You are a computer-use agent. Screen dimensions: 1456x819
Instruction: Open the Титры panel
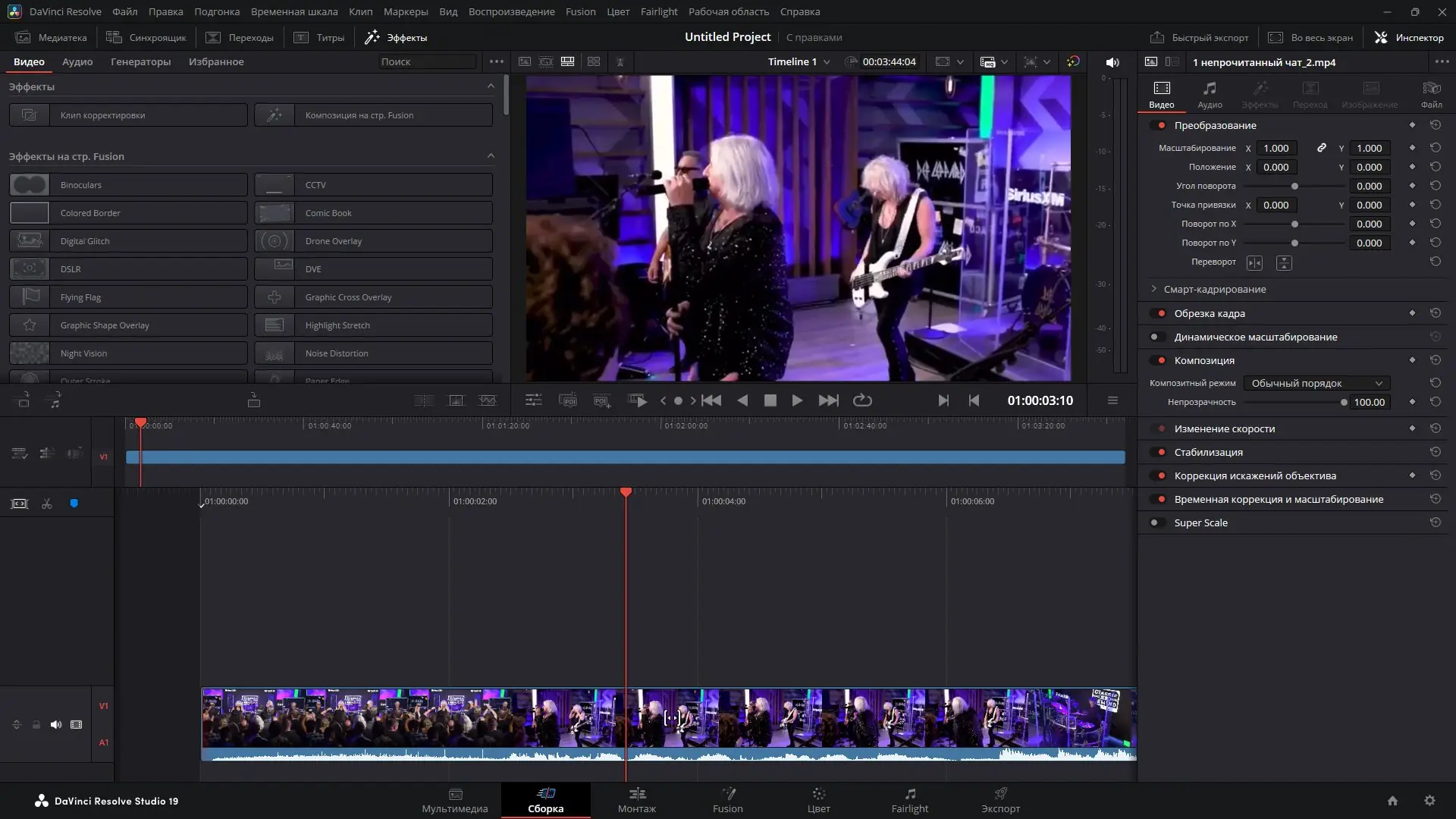319,37
